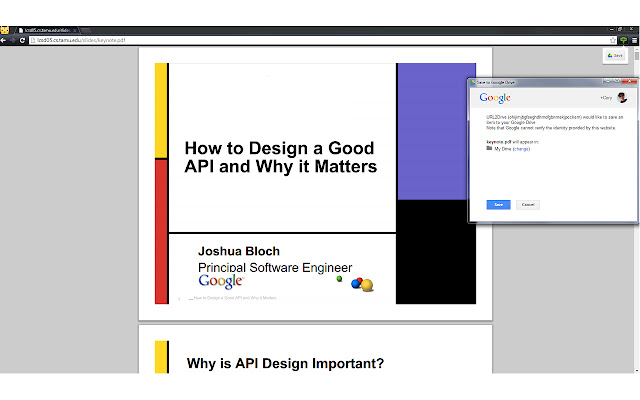The image size is (640, 400).
Task: Open the user profile avatar in dialog
Action: tap(621, 98)
